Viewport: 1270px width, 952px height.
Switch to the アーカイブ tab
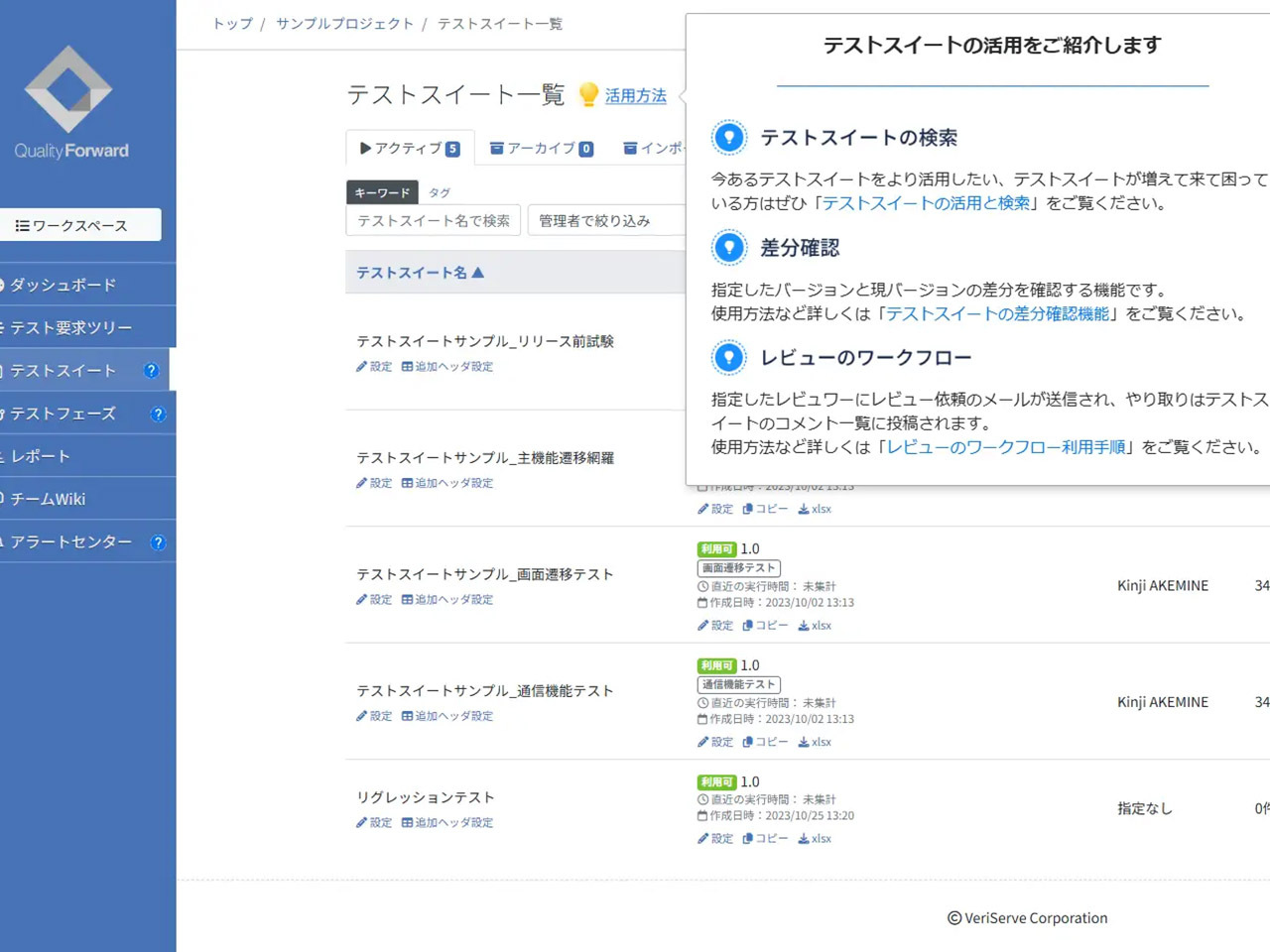(542, 149)
